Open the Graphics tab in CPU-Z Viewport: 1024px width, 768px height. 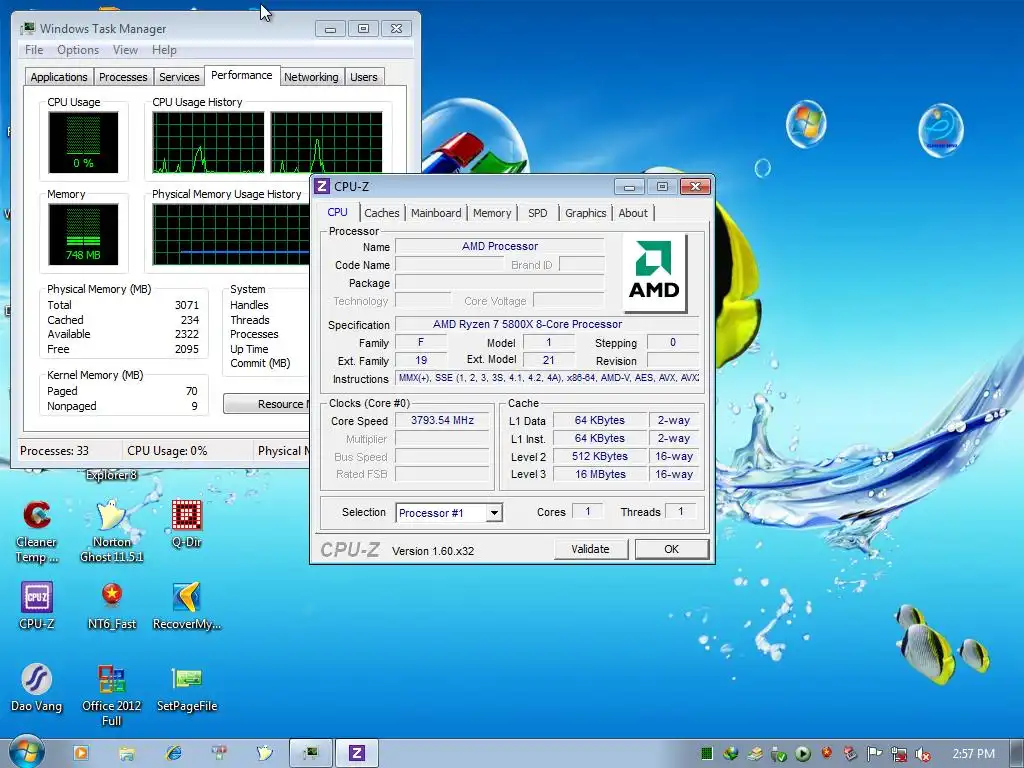(585, 213)
